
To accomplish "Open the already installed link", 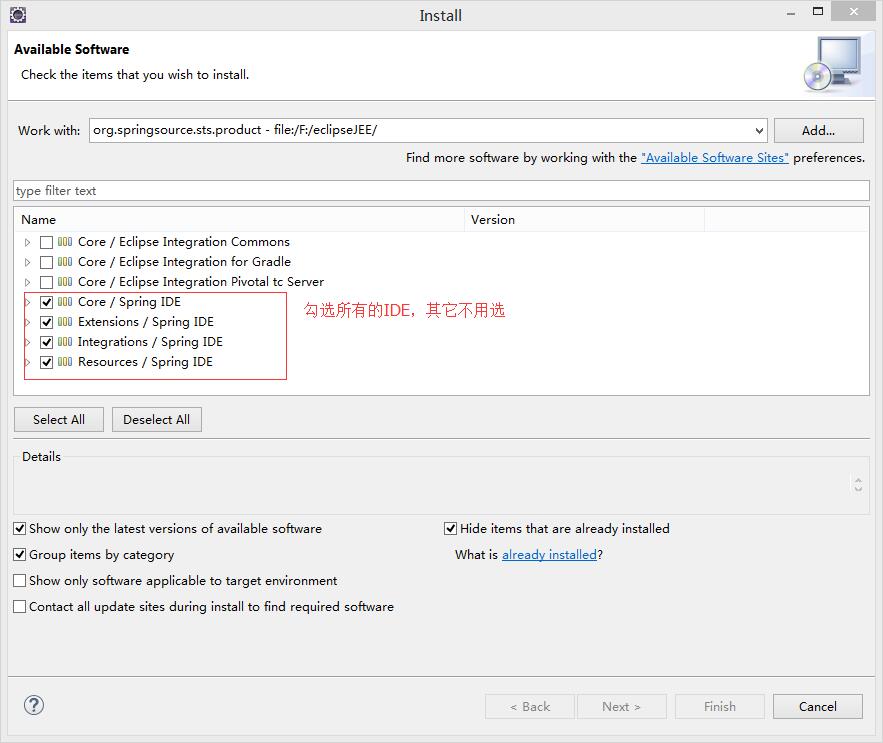I will point(549,555).
